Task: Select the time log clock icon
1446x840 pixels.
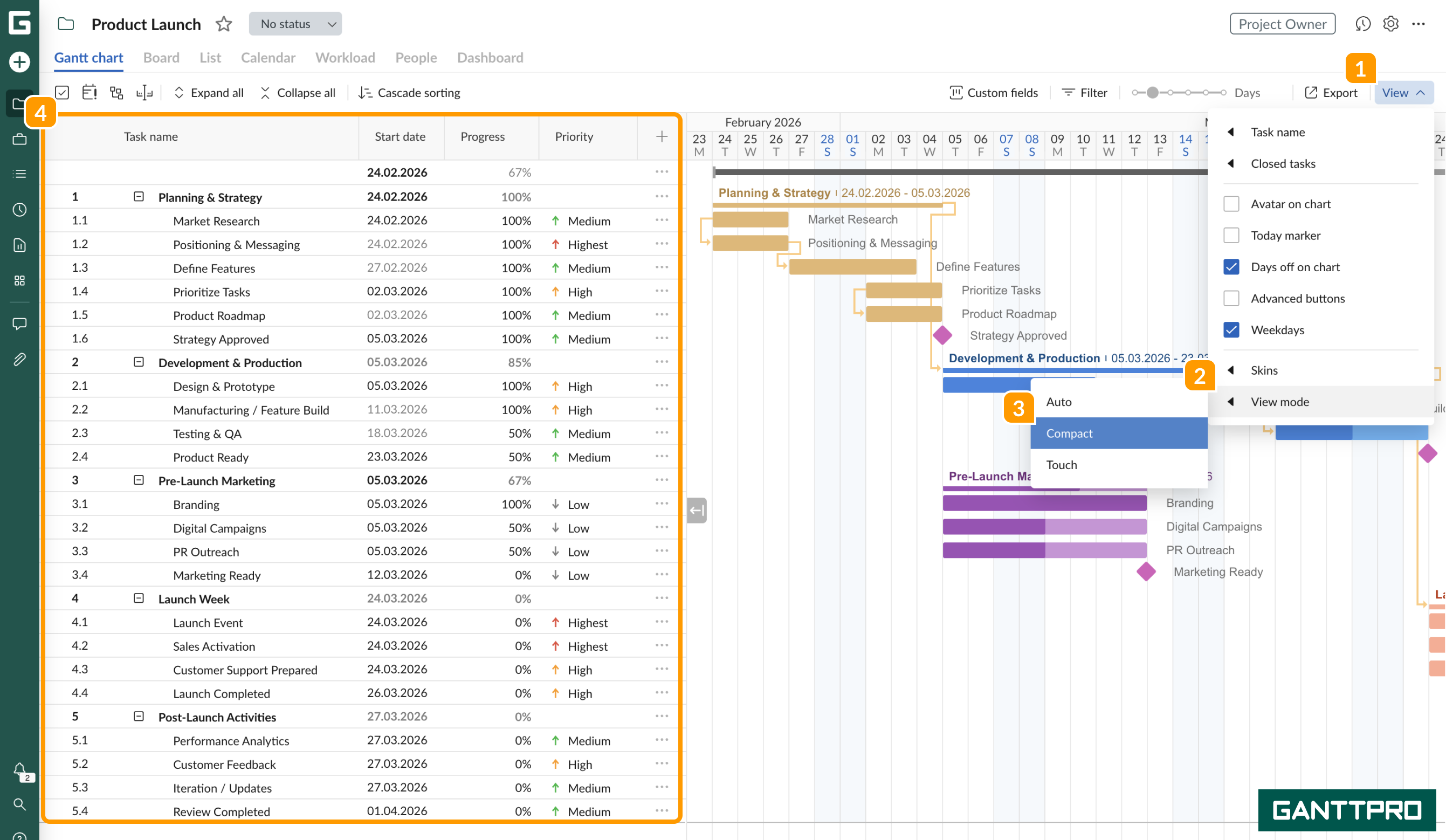Action: [19, 209]
